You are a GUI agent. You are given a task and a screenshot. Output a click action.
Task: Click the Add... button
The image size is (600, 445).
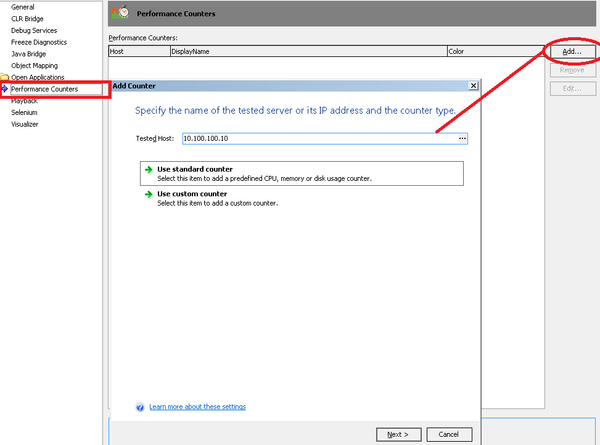(x=572, y=51)
